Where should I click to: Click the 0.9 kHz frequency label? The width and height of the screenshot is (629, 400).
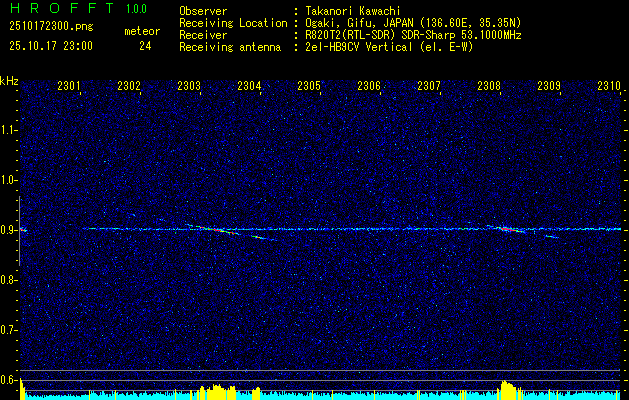[x=8, y=230]
